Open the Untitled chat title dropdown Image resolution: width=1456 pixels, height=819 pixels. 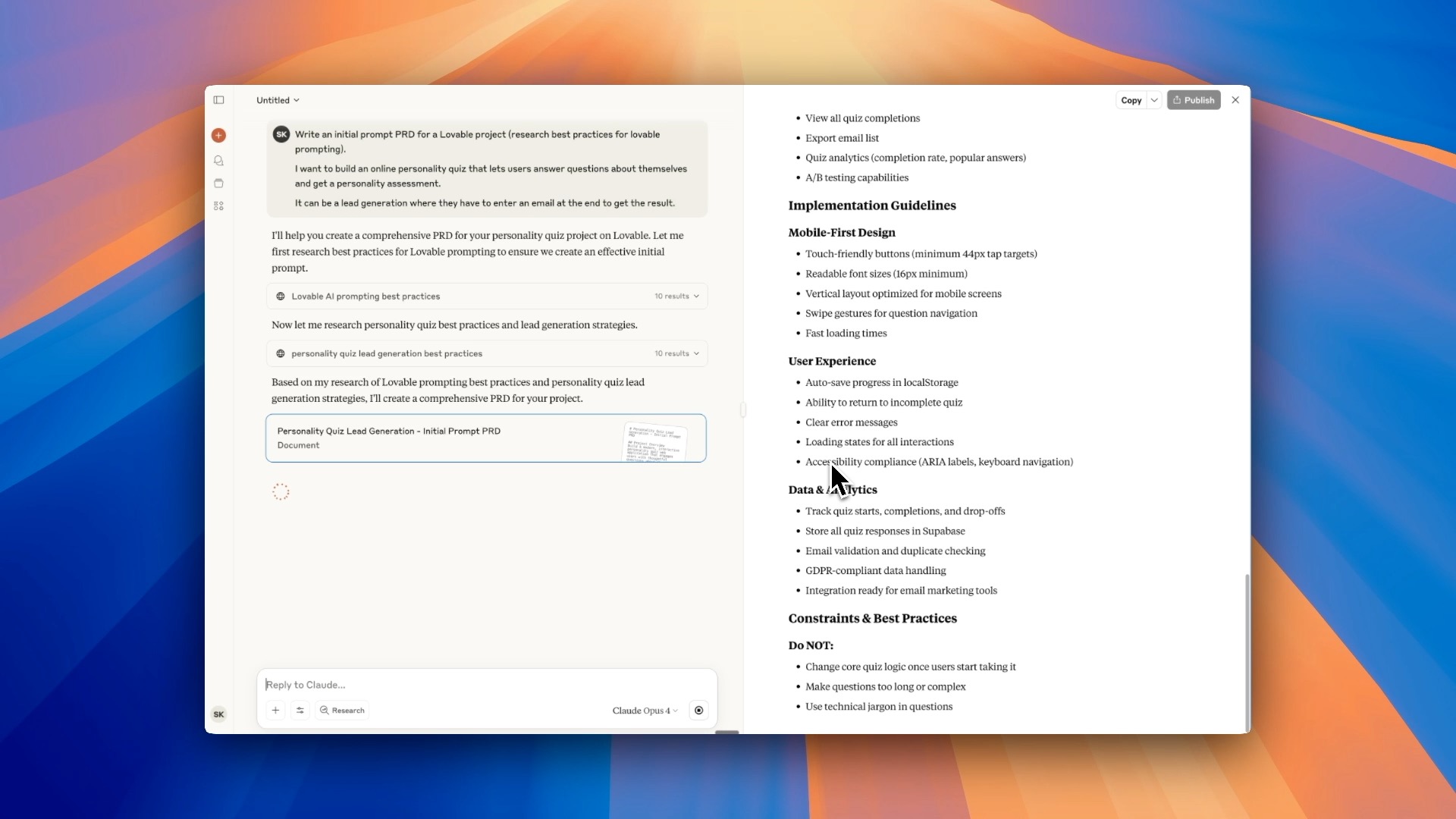[x=278, y=100]
